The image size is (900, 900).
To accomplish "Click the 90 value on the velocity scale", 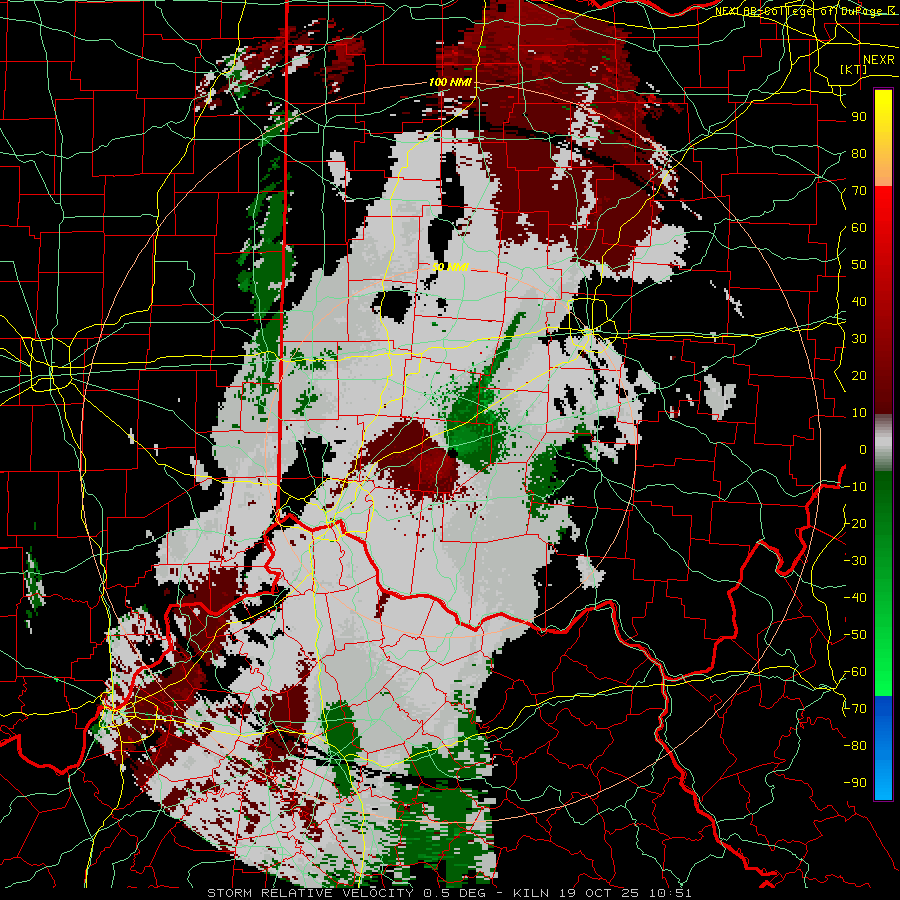I will (x=859, y=117).
